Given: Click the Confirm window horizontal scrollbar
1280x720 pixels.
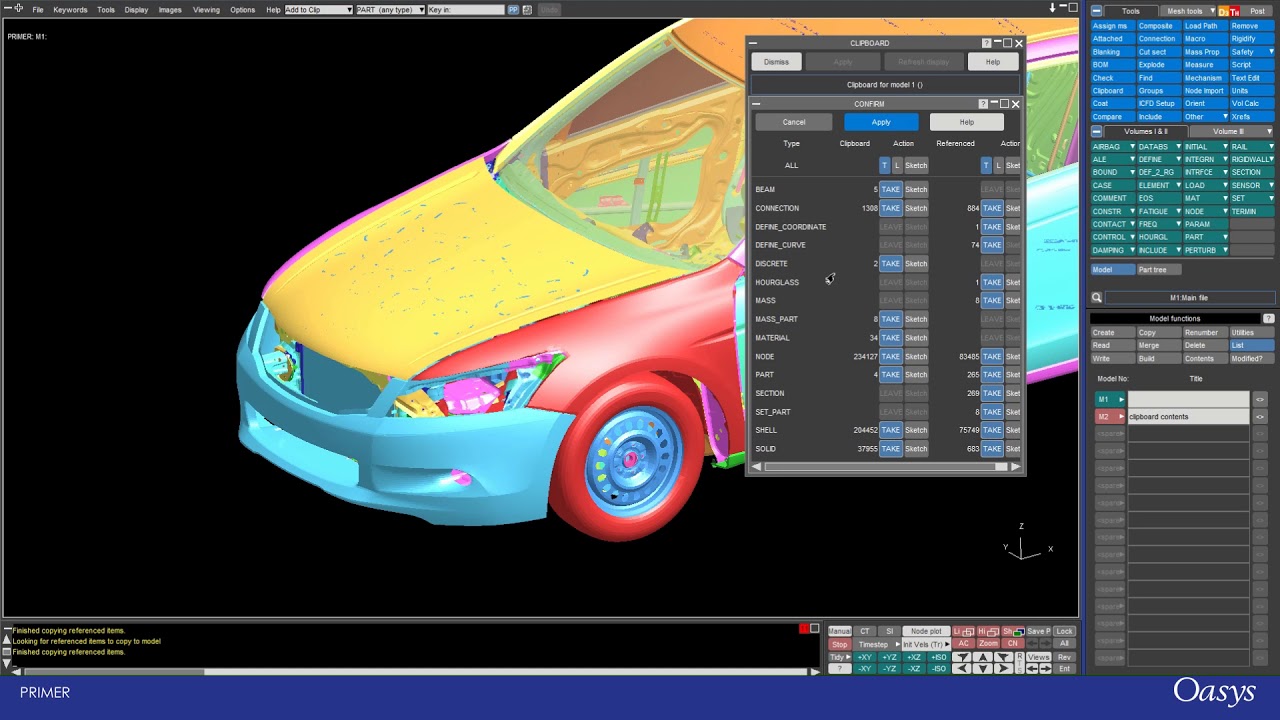Looking at the screenshot, I should coord(885,467).
